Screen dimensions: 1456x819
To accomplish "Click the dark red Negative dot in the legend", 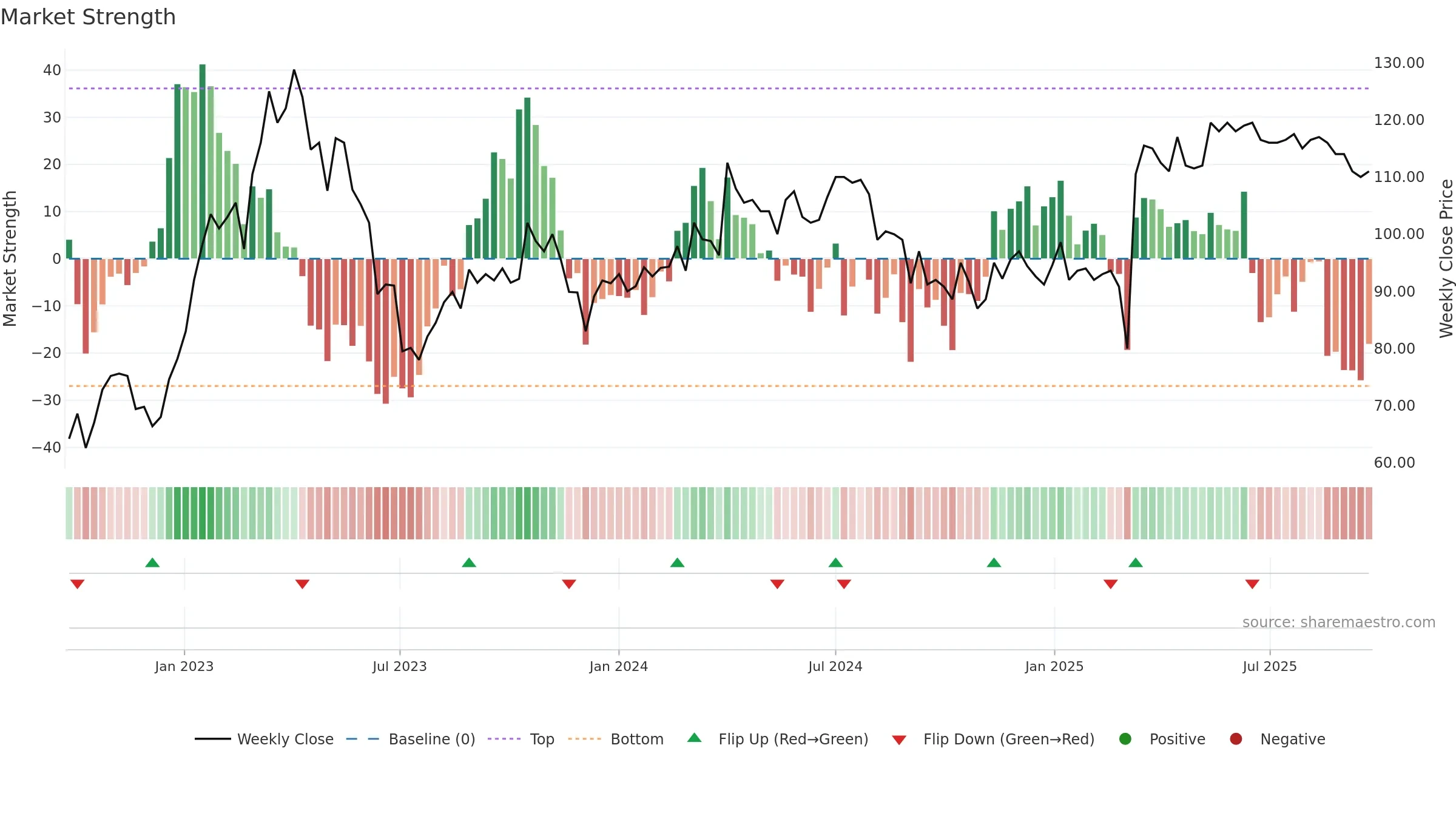I will [1236, 739].
